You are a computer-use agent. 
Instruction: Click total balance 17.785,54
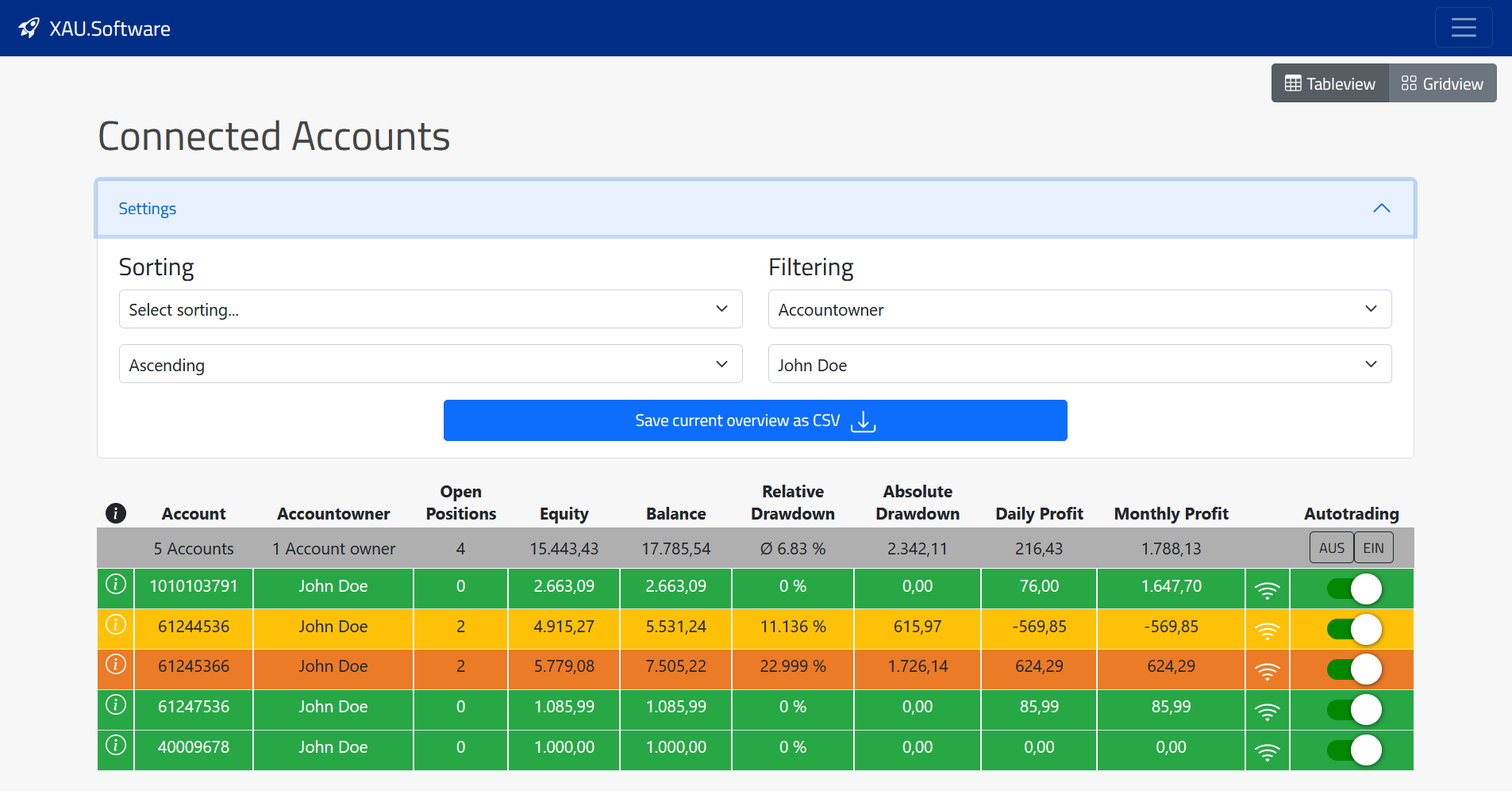pyautogui.click(x=675, y=549)
